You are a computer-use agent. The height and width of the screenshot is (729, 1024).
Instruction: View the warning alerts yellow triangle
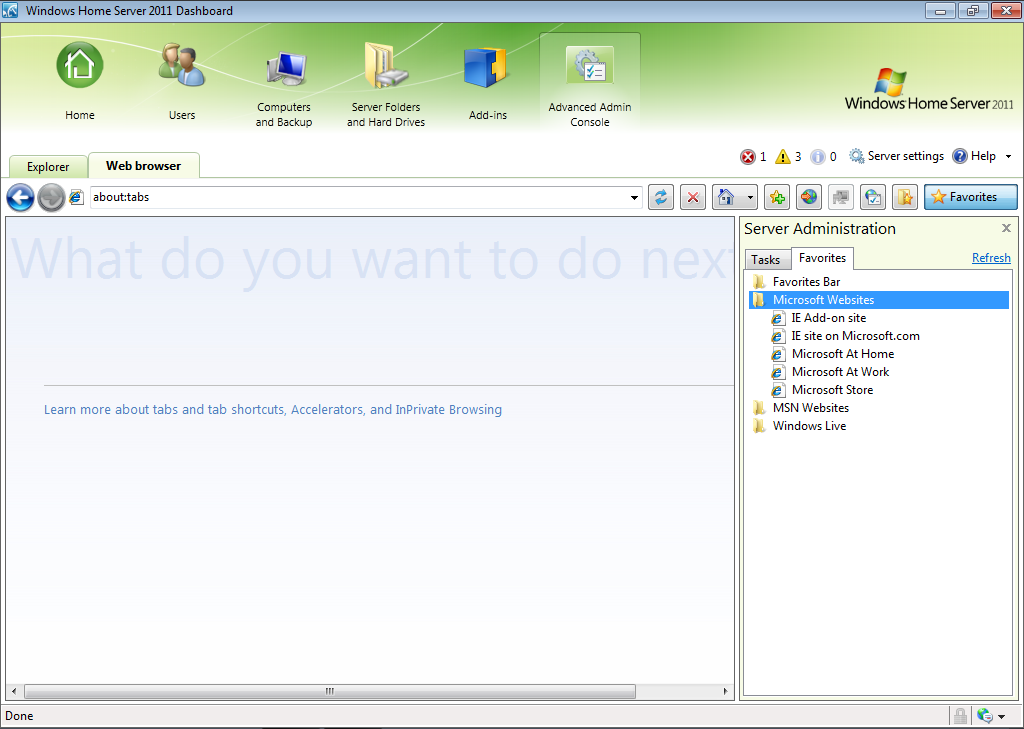(782, 157)
